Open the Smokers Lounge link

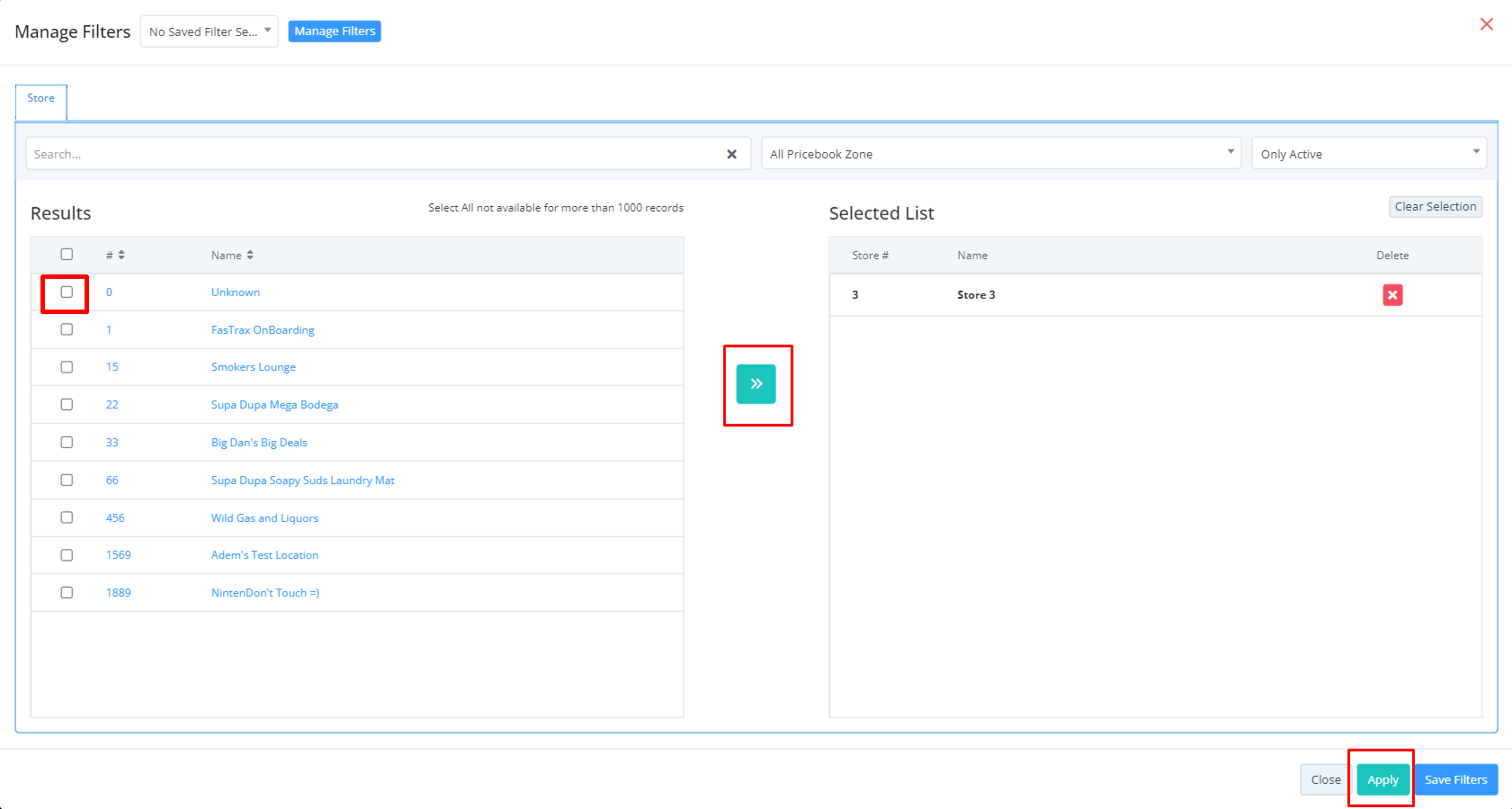pyautogui.click(x=254, y=367)
